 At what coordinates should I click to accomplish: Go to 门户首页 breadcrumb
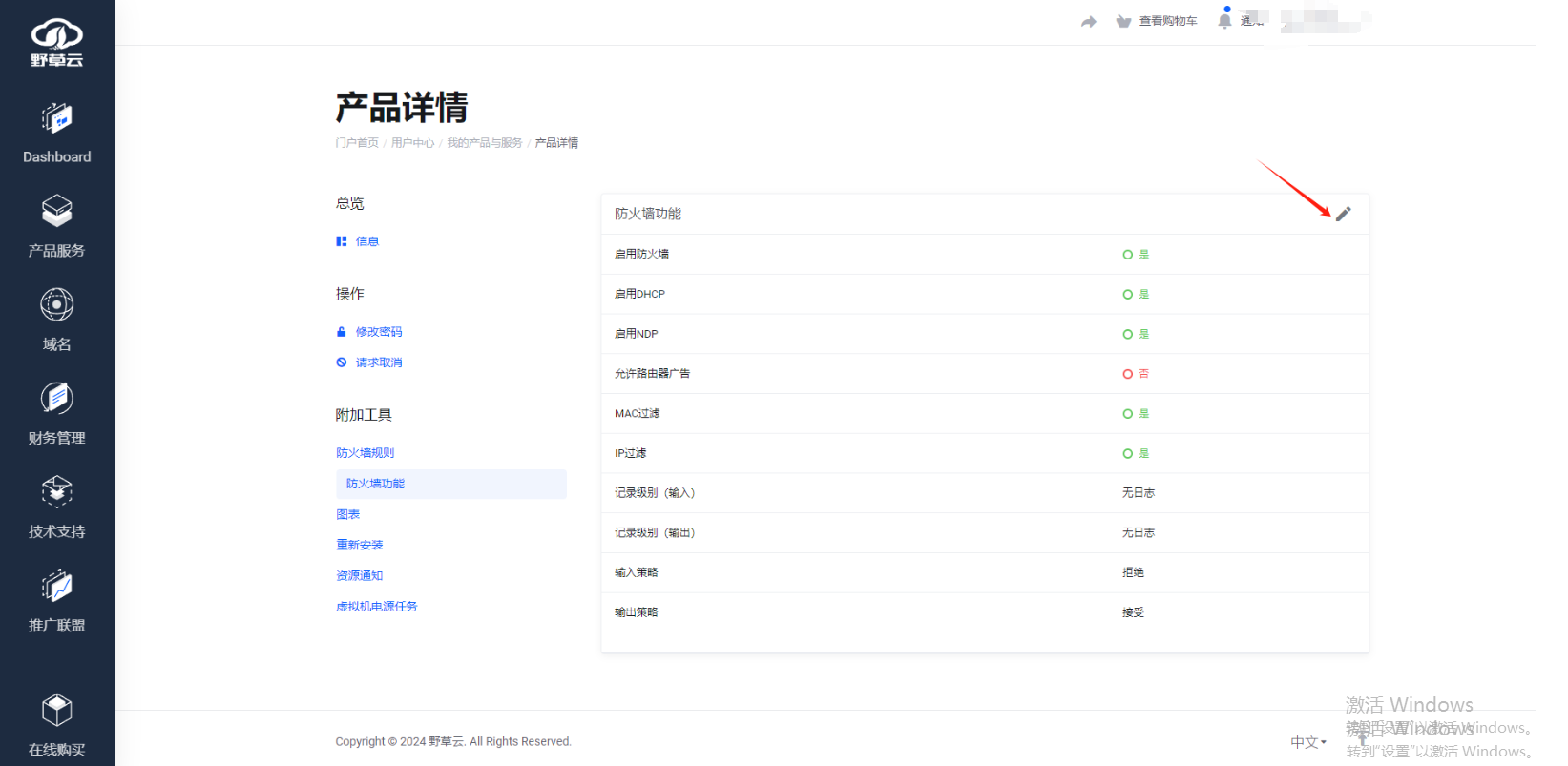357,143
